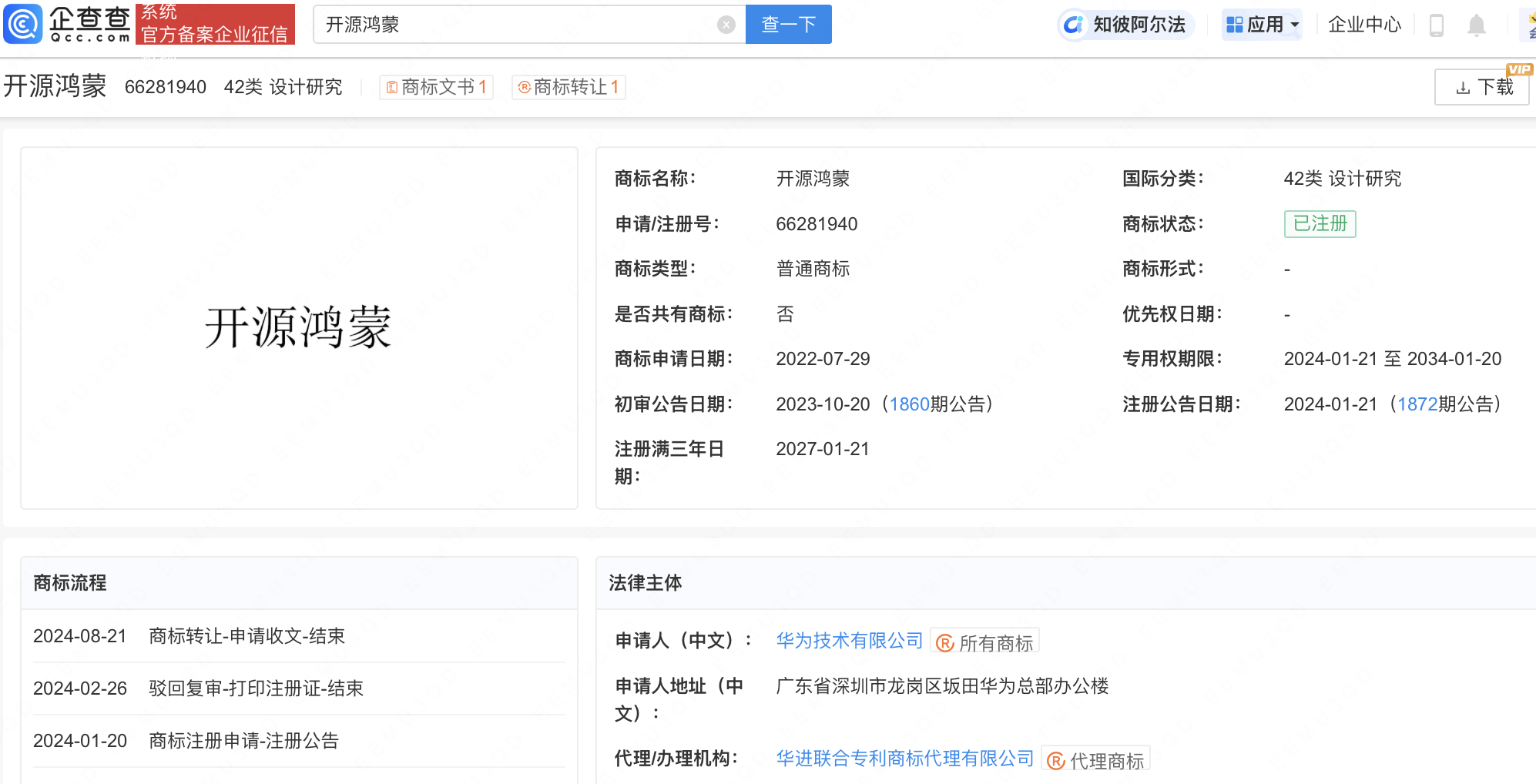The width and height of the screenshot is (1536, 784).
Task: Download the trademark report via 下载
Action: pos(1483,87)
